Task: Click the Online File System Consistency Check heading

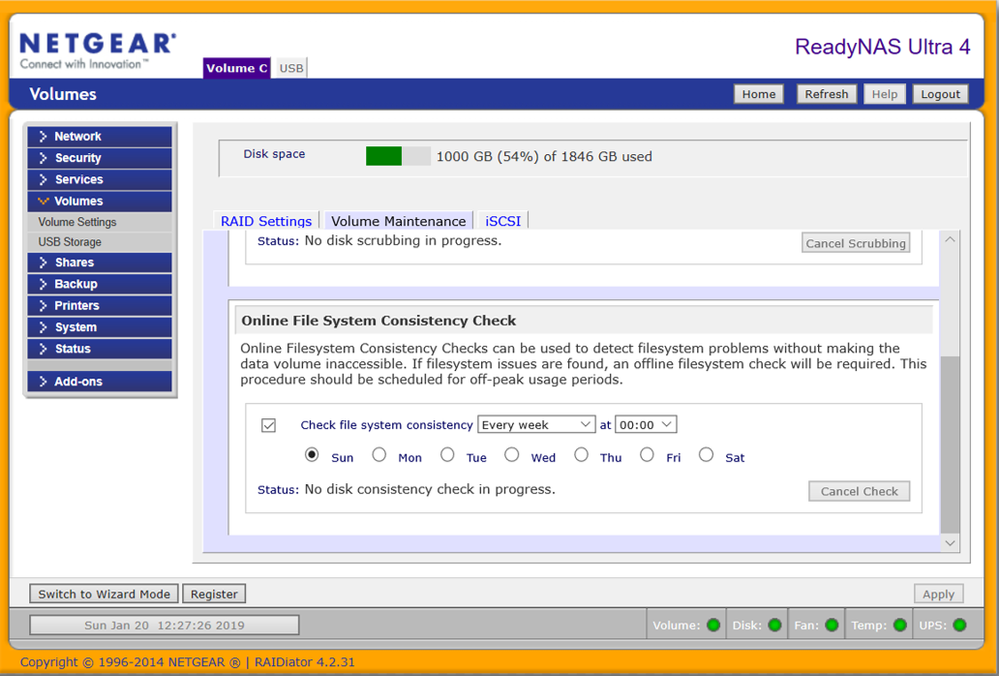Action: pyautogui.click(x=378, y=320)
